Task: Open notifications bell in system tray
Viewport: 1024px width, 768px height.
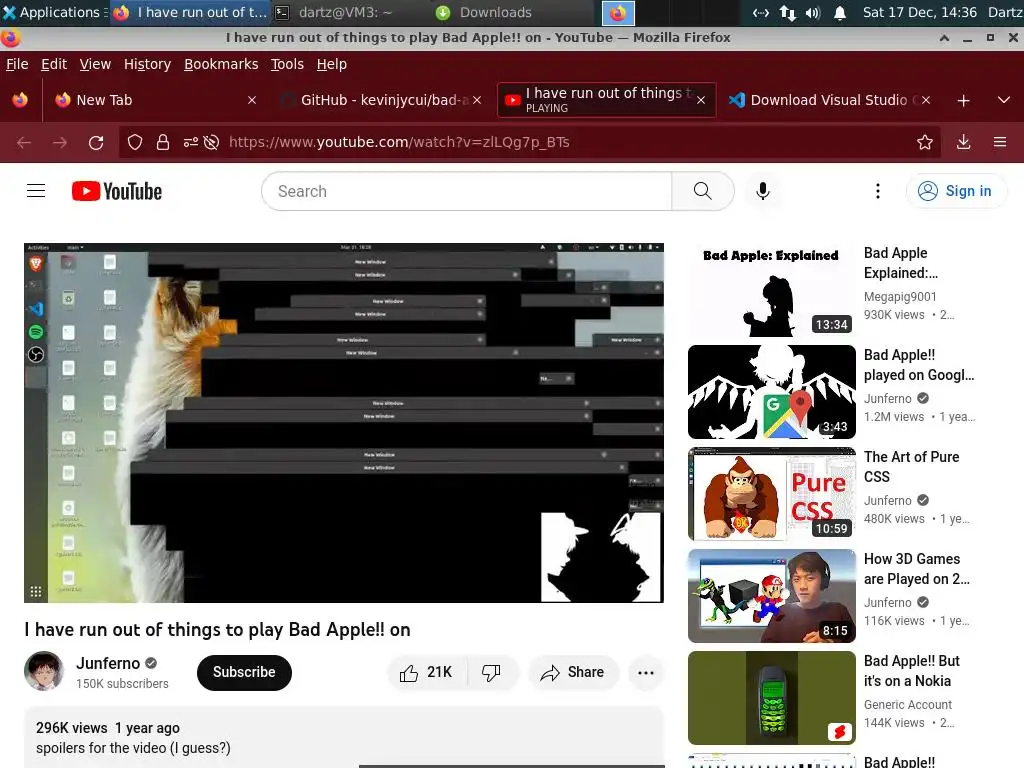Action: coord(840,12)
